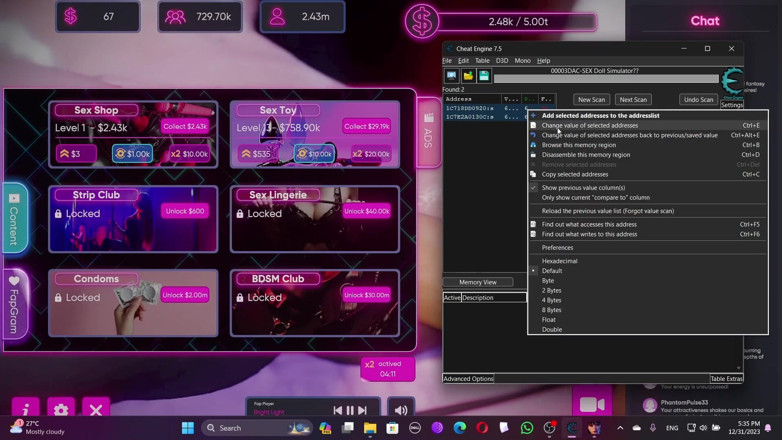The image size is (782, 440).
Task: Click the save floppy icon in Cheat Engine
Action: pyautogui.click(x=484, y=76)
